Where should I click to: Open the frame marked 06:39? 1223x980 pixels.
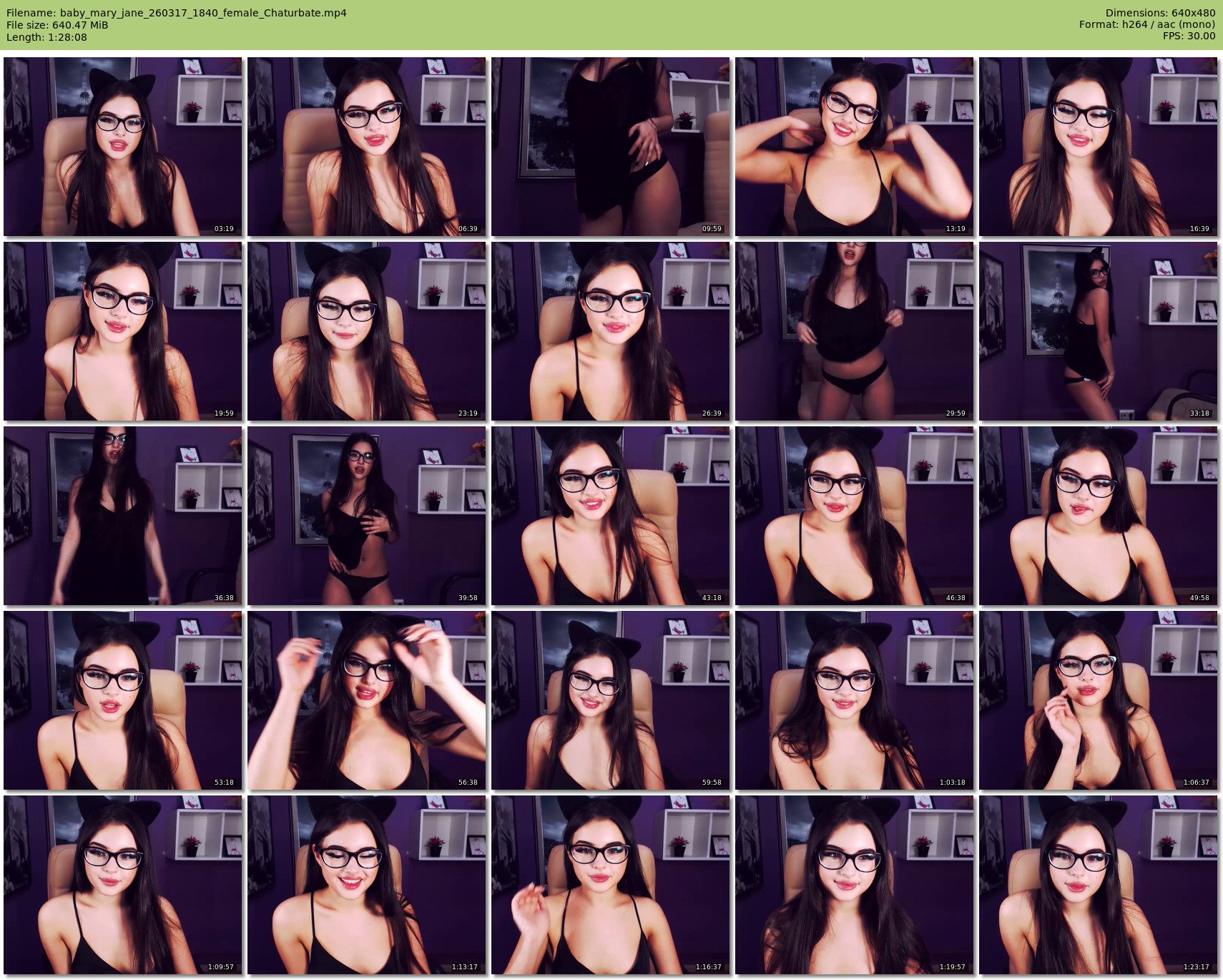tap(366, 147)
